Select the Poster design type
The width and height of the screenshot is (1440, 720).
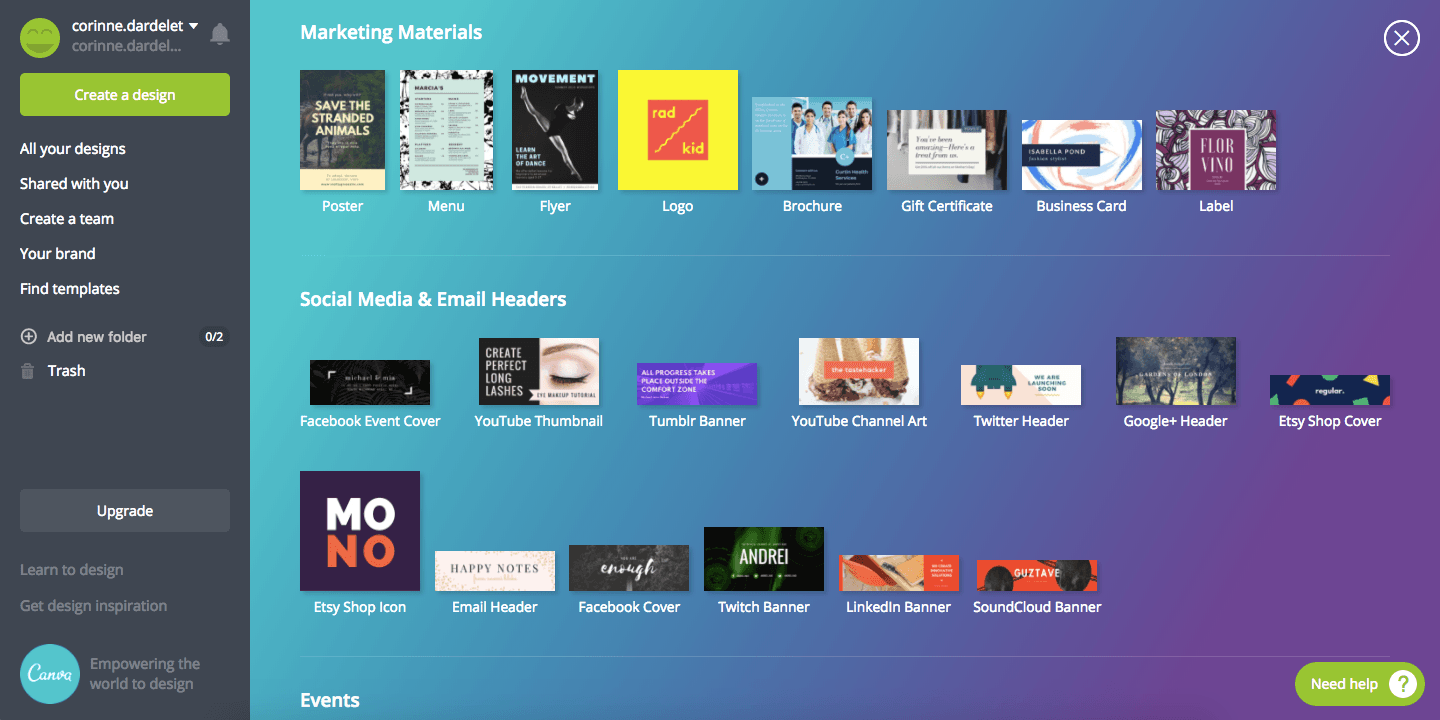pos(342,130)
